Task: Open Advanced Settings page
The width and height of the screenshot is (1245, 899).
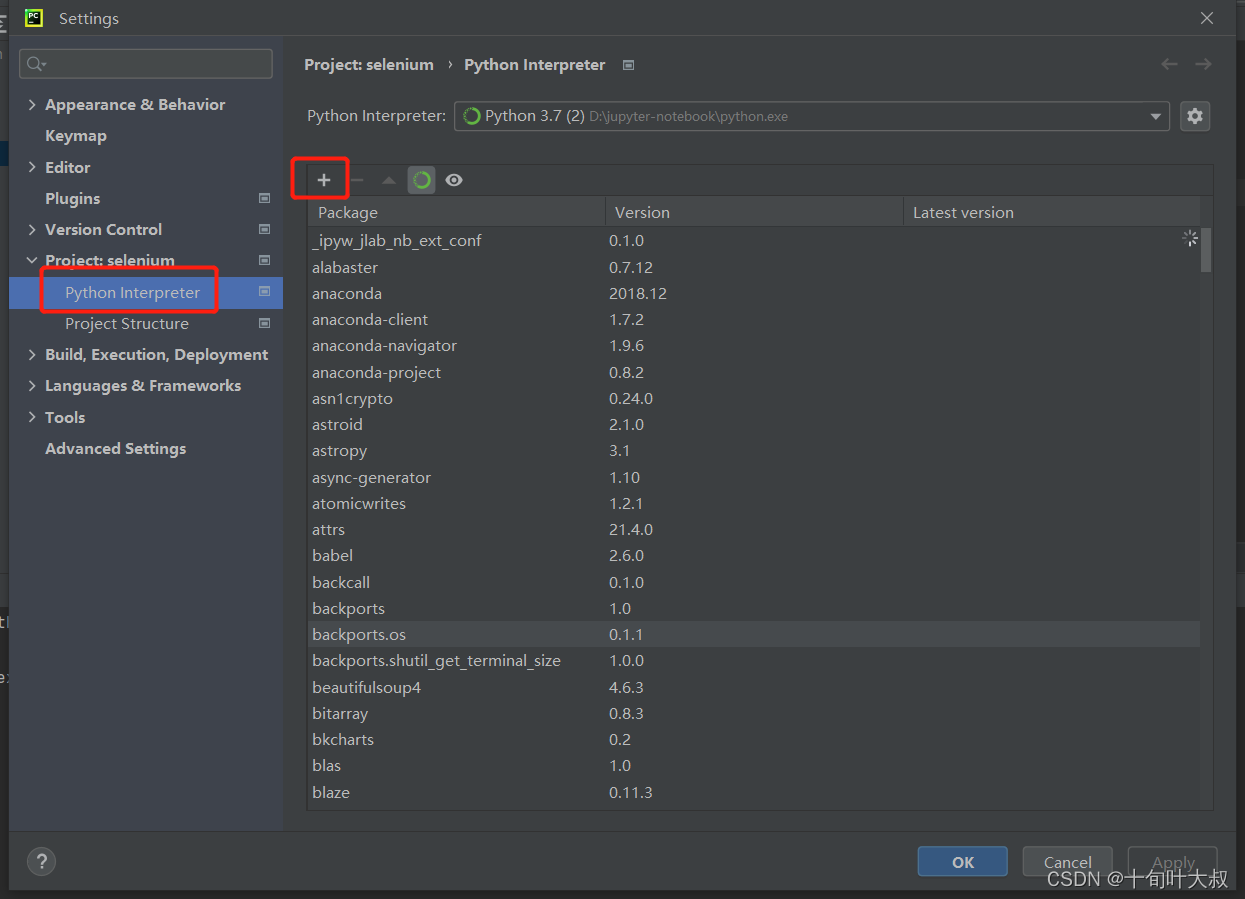Action: pos(115,448)
